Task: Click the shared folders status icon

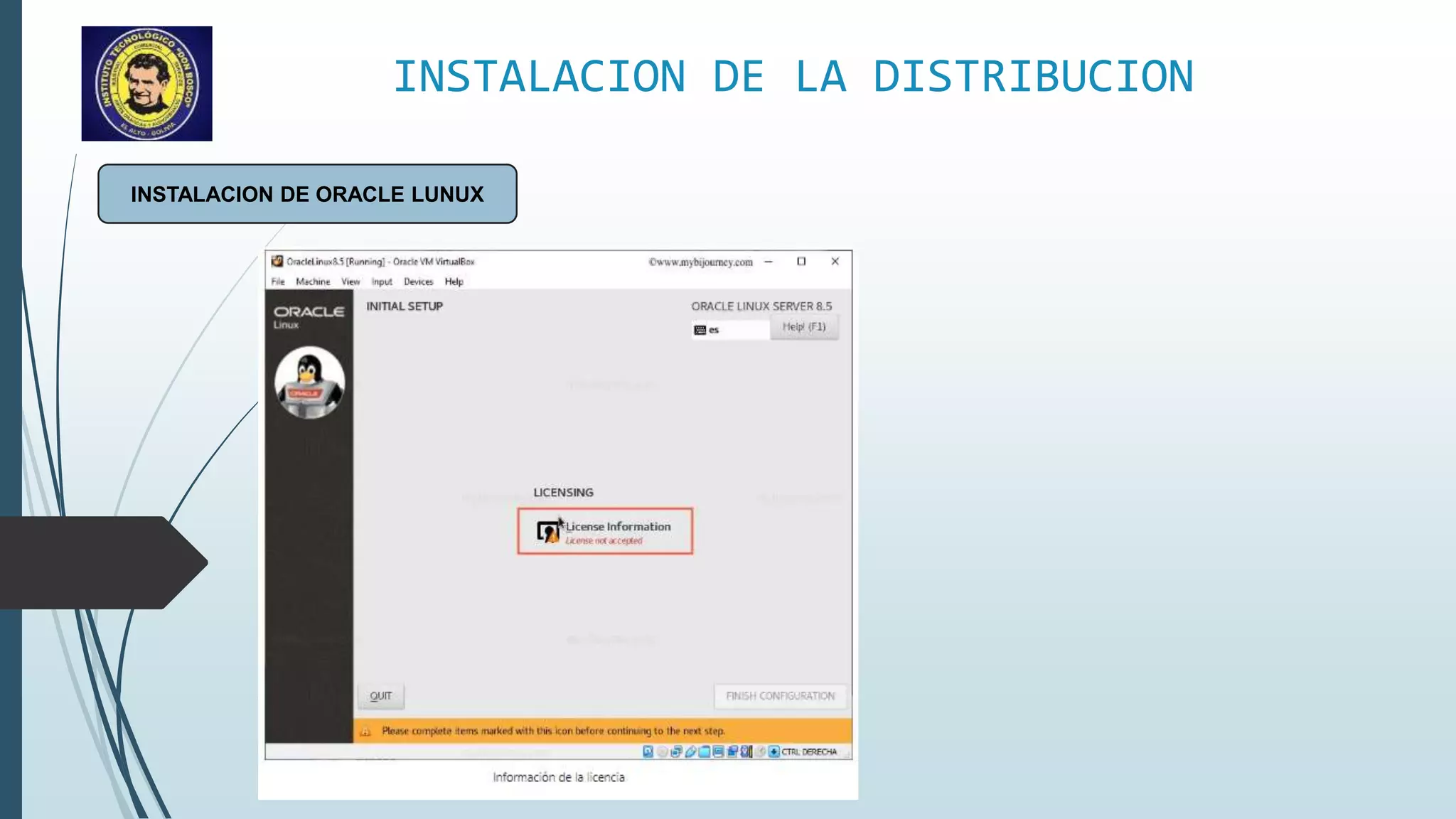Action: [x=705, y=751]
